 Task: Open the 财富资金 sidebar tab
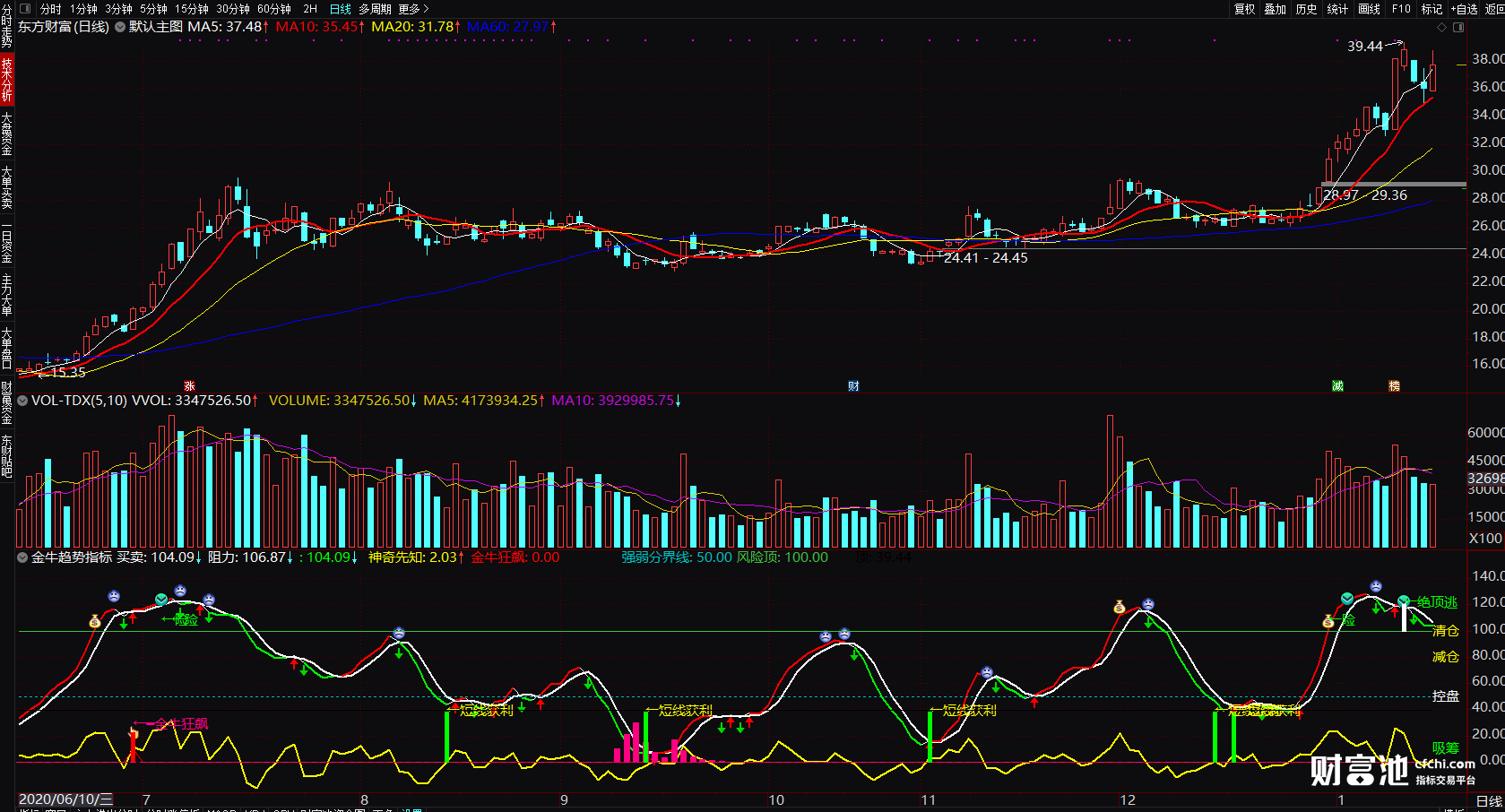click(7, 402)
